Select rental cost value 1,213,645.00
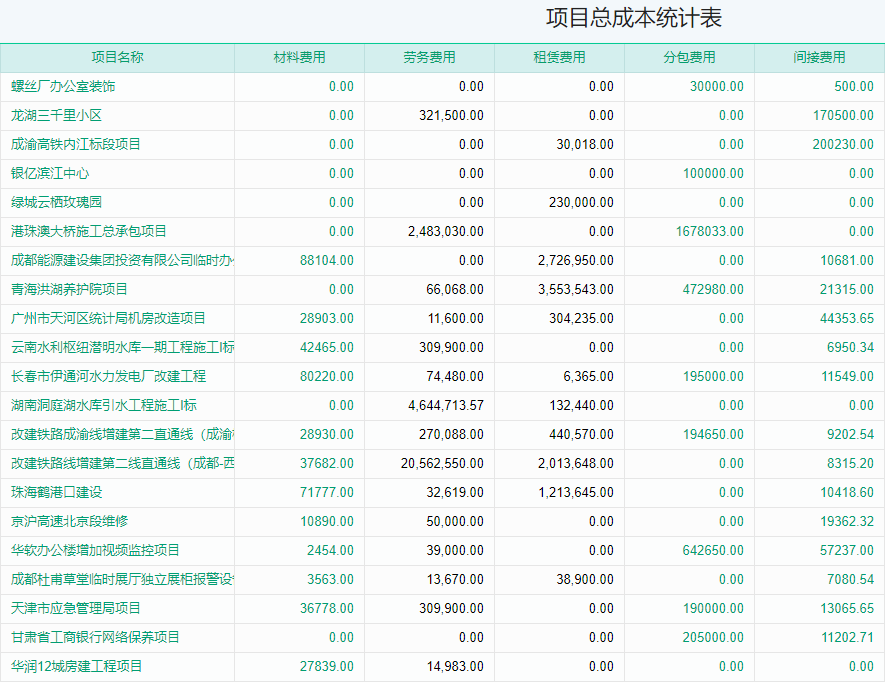 [576, 492]
